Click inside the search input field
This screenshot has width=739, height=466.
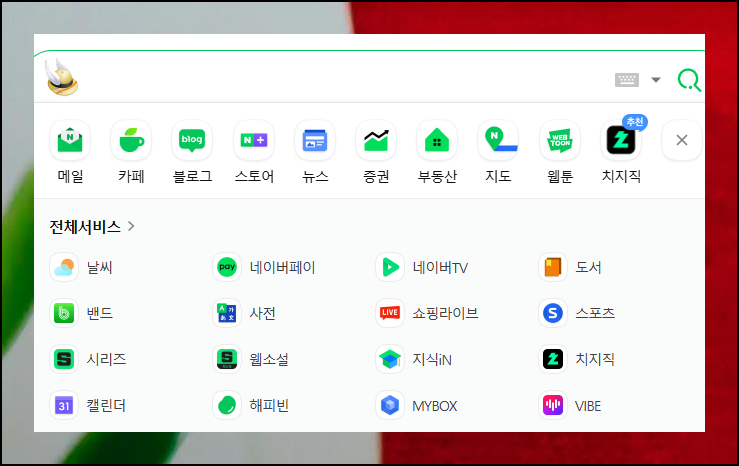[x=346, y=79]
